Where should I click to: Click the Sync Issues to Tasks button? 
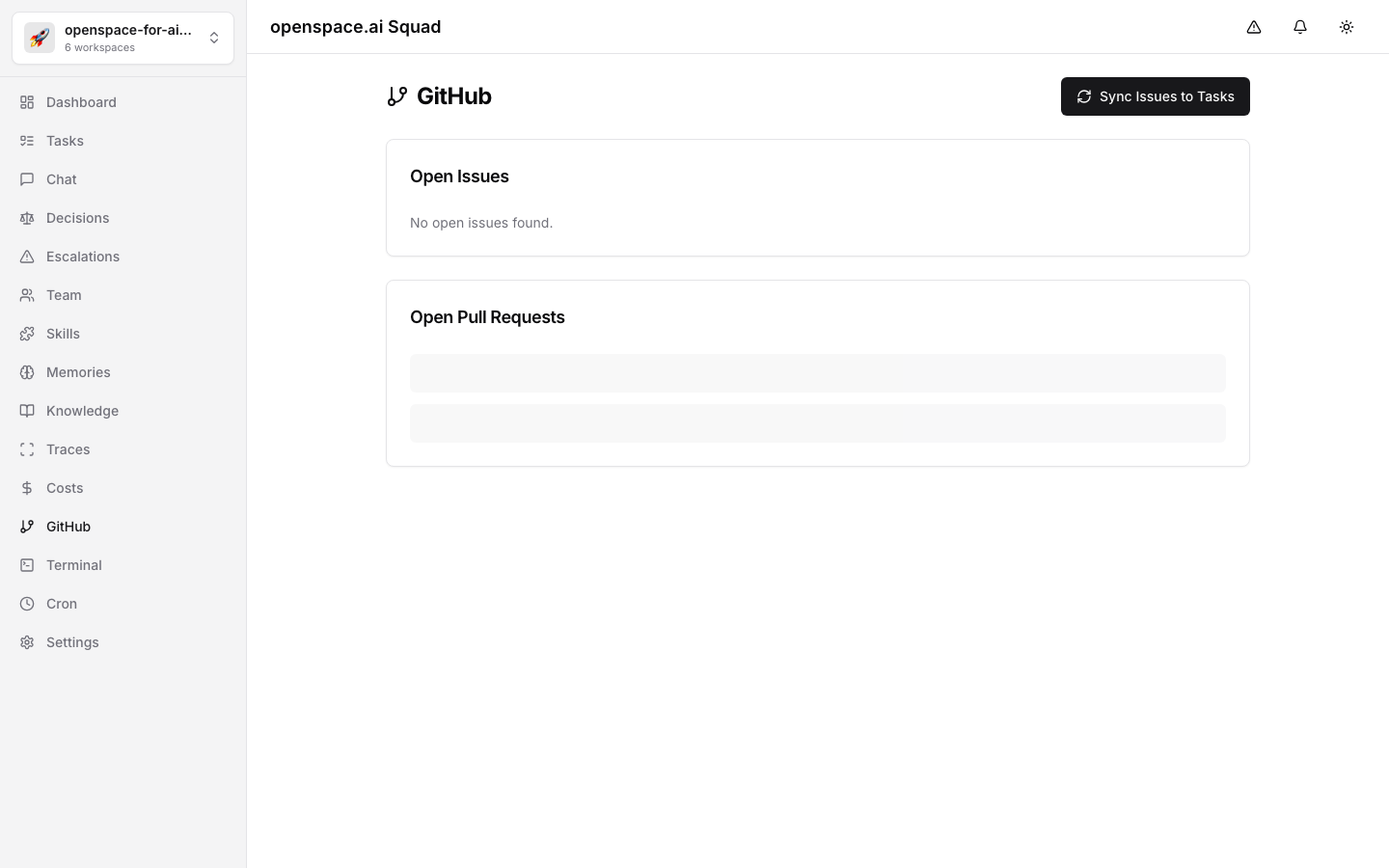(x=1155, y=96)
